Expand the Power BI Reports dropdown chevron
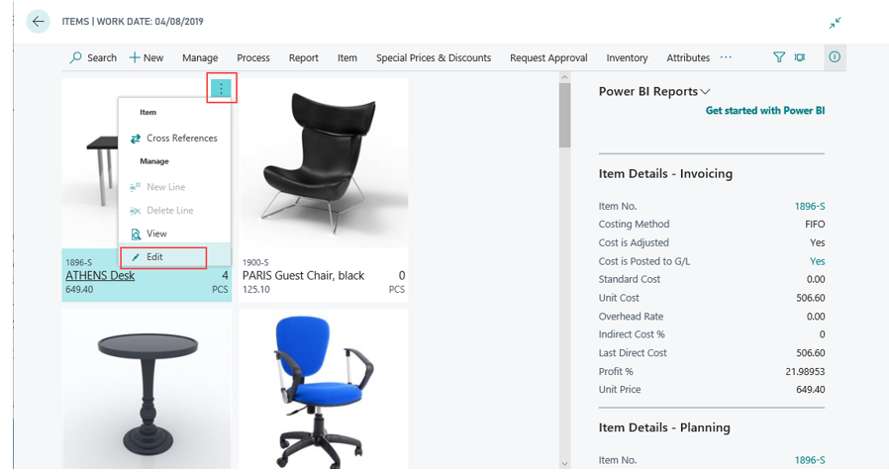Viewport: 889px width, 476px height. coord(705,92)
